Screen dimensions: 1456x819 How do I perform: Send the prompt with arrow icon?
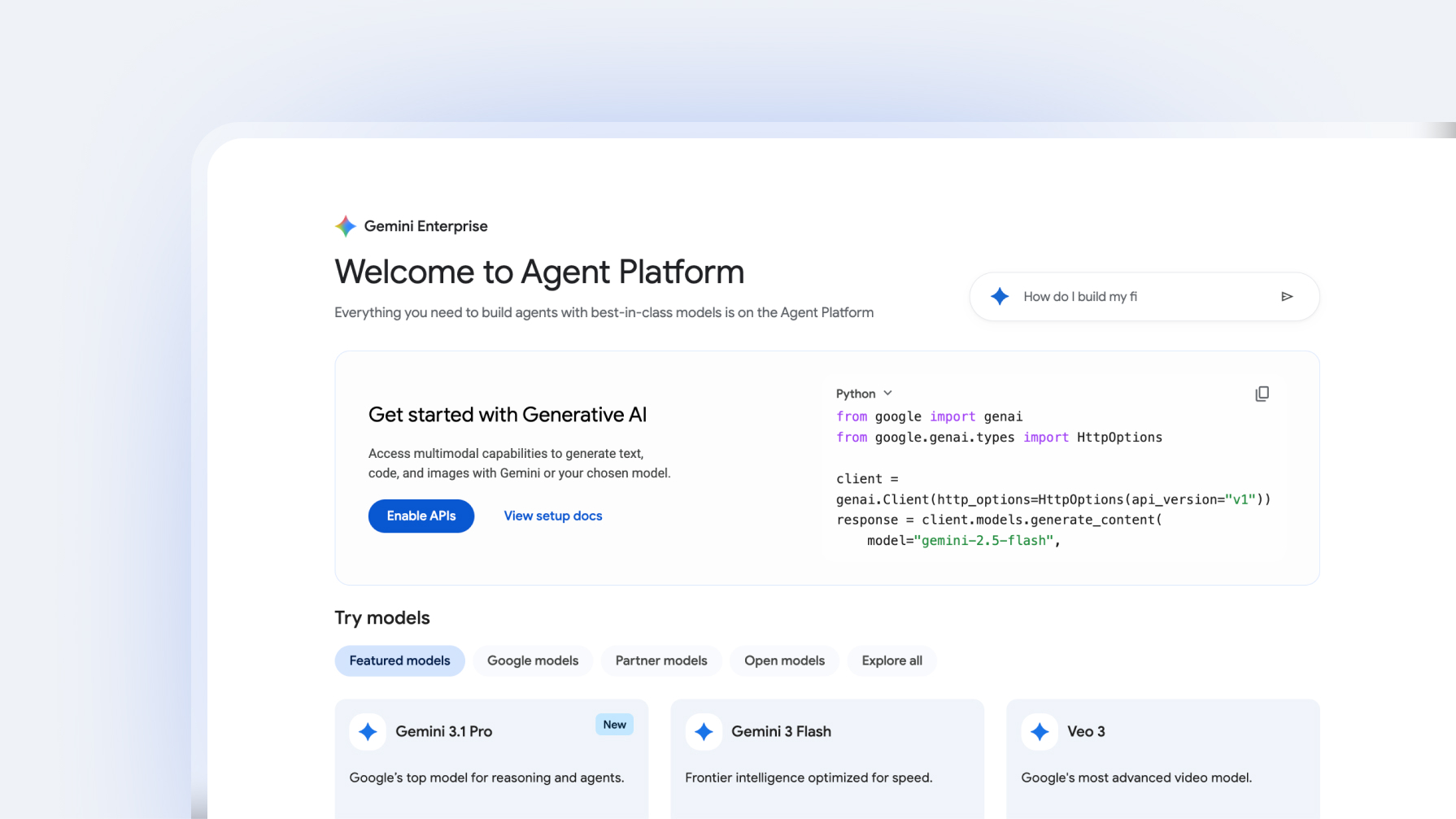(1287, 297)
